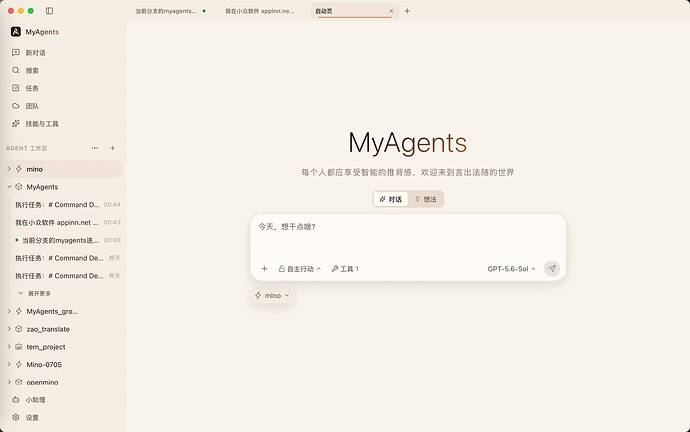Open the 技能与工具 skills icon
Viewport: 690px width, 432px height.
[x=16, y=124]
